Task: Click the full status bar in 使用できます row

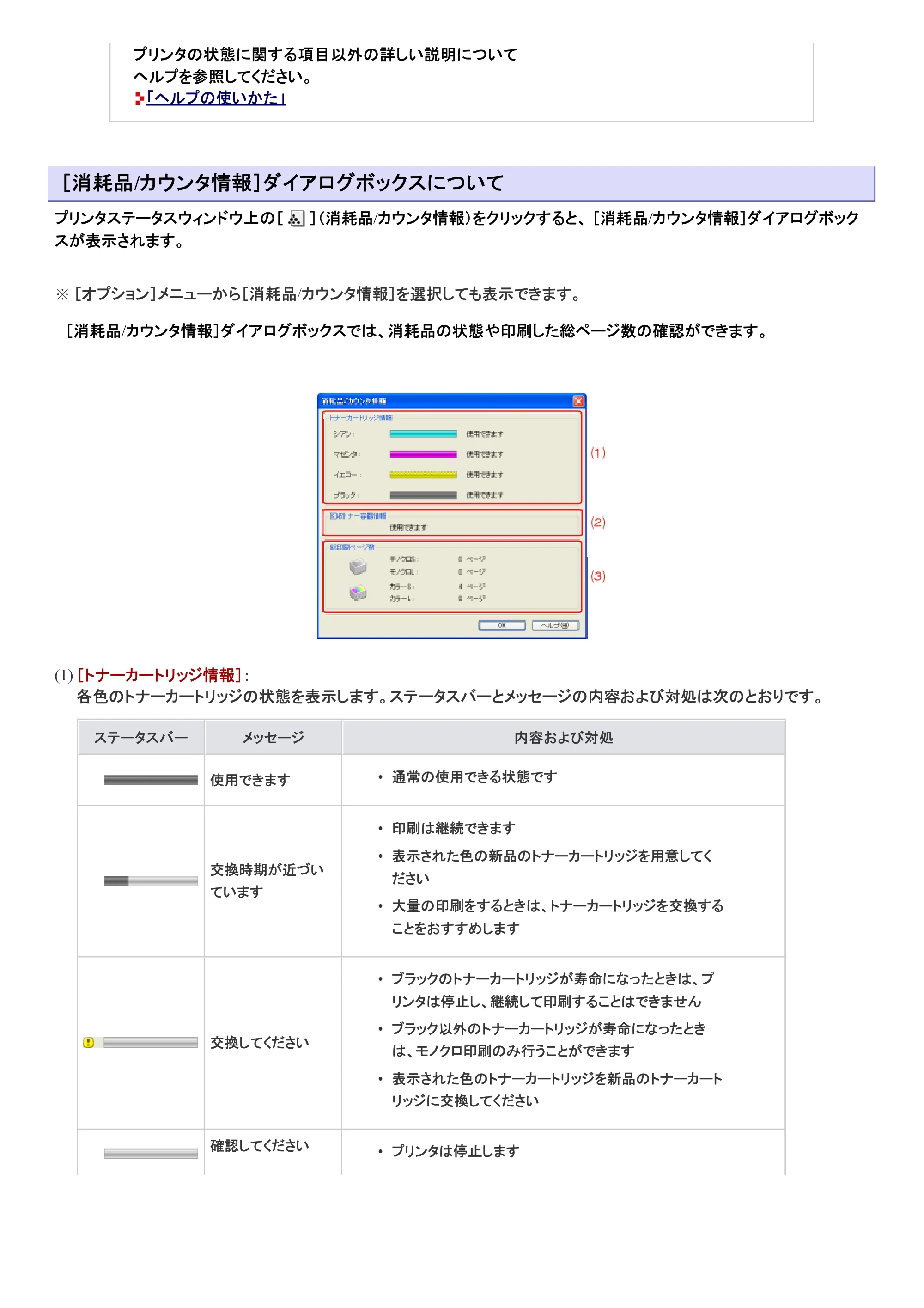Action: click(x=150, y=780)
